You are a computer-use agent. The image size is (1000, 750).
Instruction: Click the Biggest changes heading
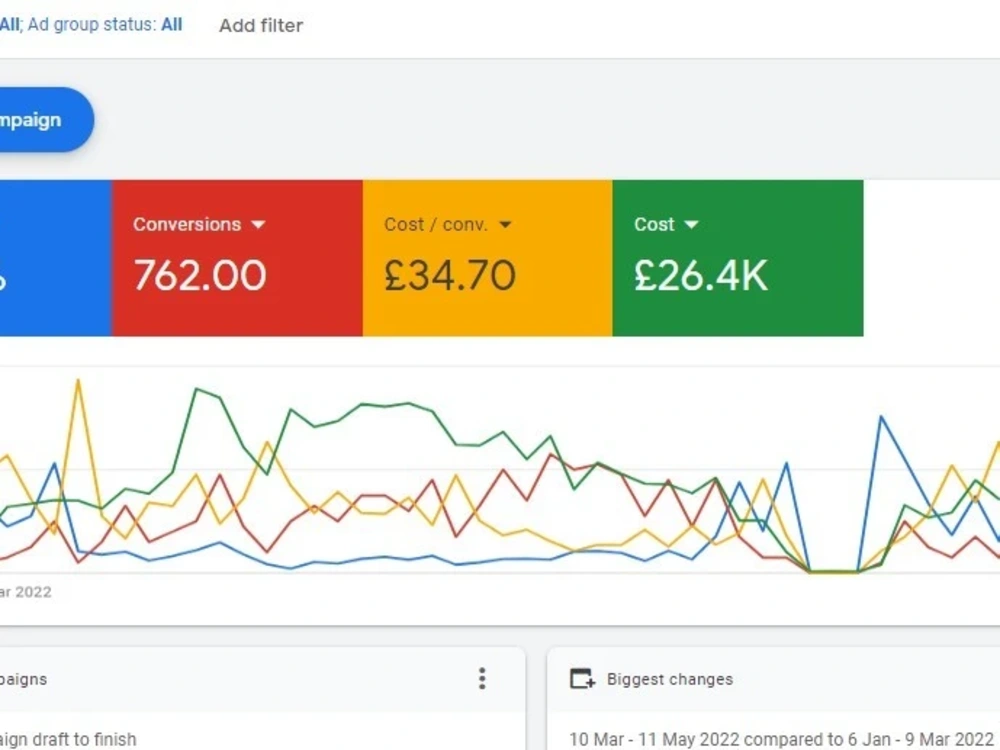tap(670, 679)
